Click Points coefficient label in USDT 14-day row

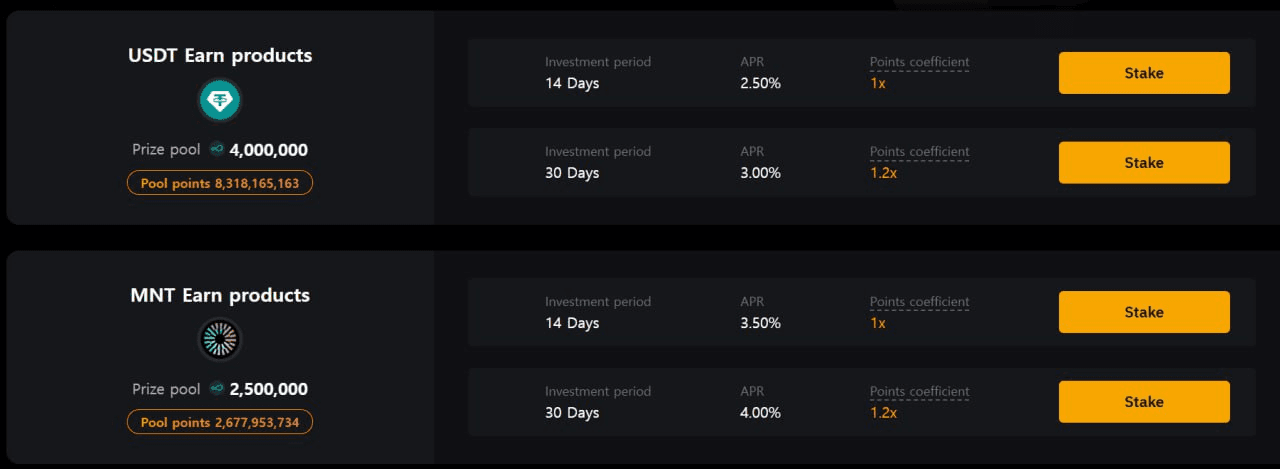click(x=919, y=62)
